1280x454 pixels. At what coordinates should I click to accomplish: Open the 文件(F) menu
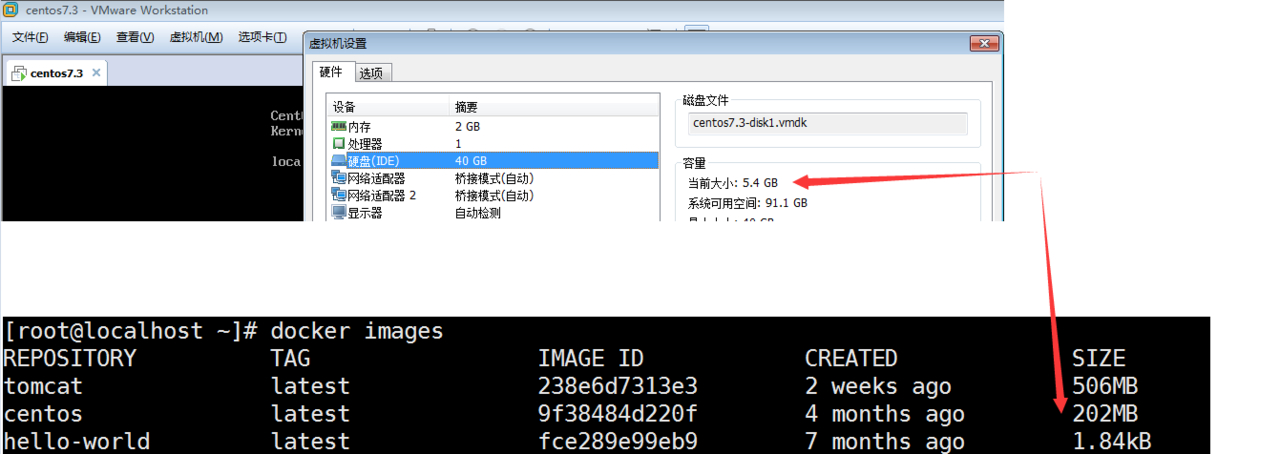point(30,37)
